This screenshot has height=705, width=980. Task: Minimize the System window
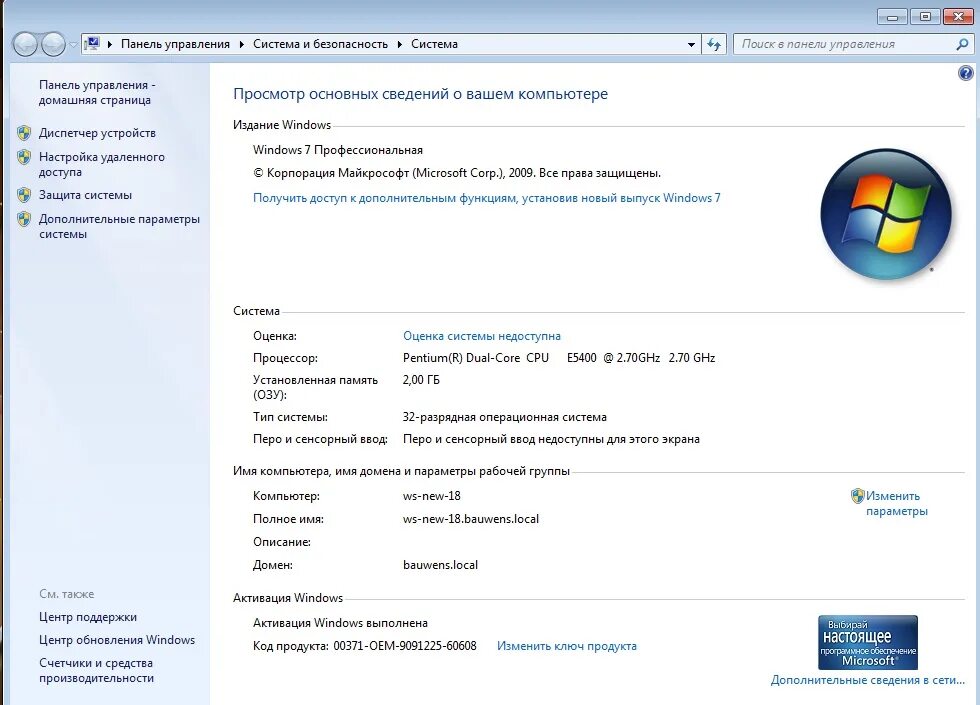tap(892, 17)
